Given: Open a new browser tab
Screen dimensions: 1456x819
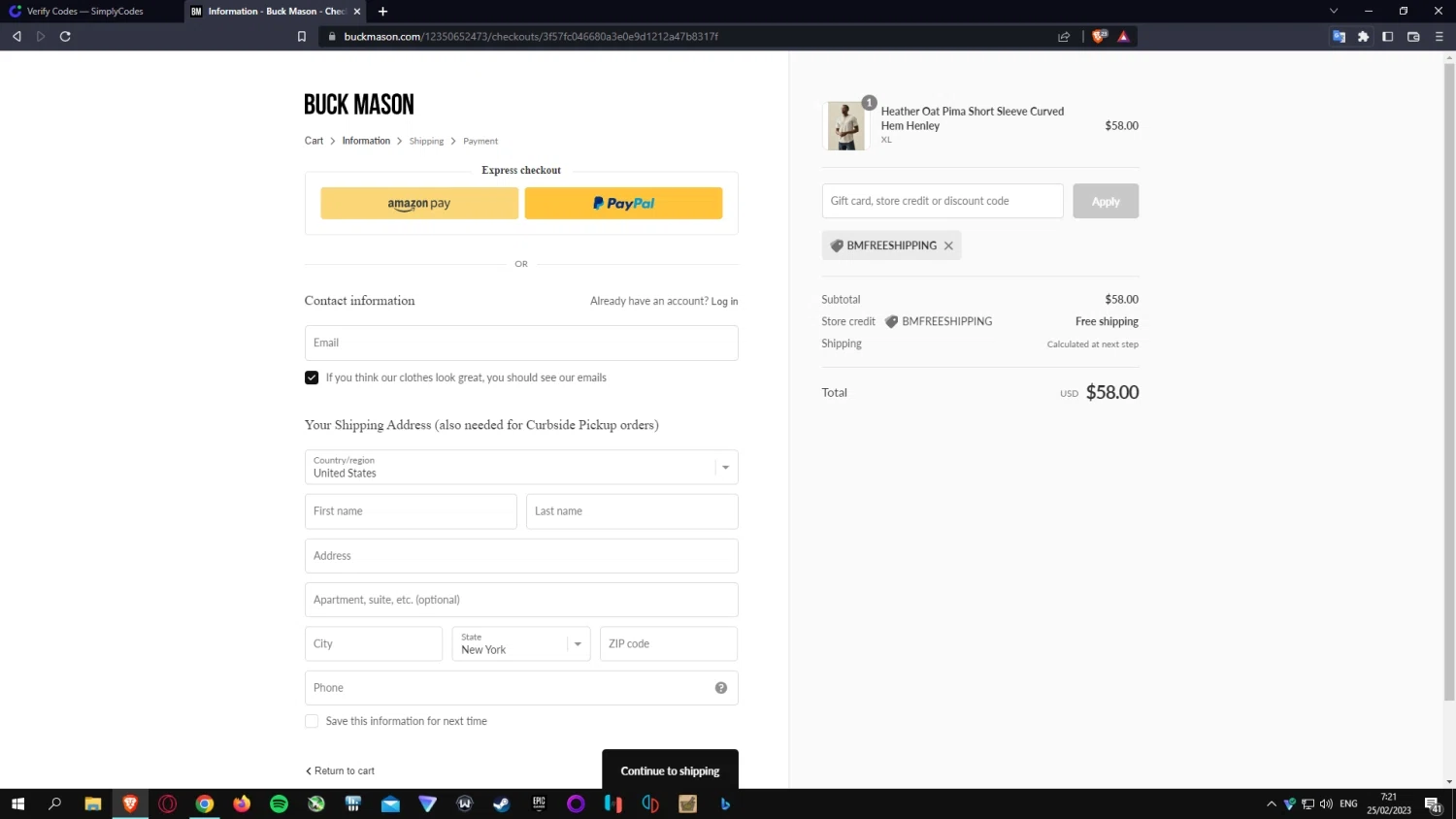Looking at the screenshot, I should (x=382, y=12).
